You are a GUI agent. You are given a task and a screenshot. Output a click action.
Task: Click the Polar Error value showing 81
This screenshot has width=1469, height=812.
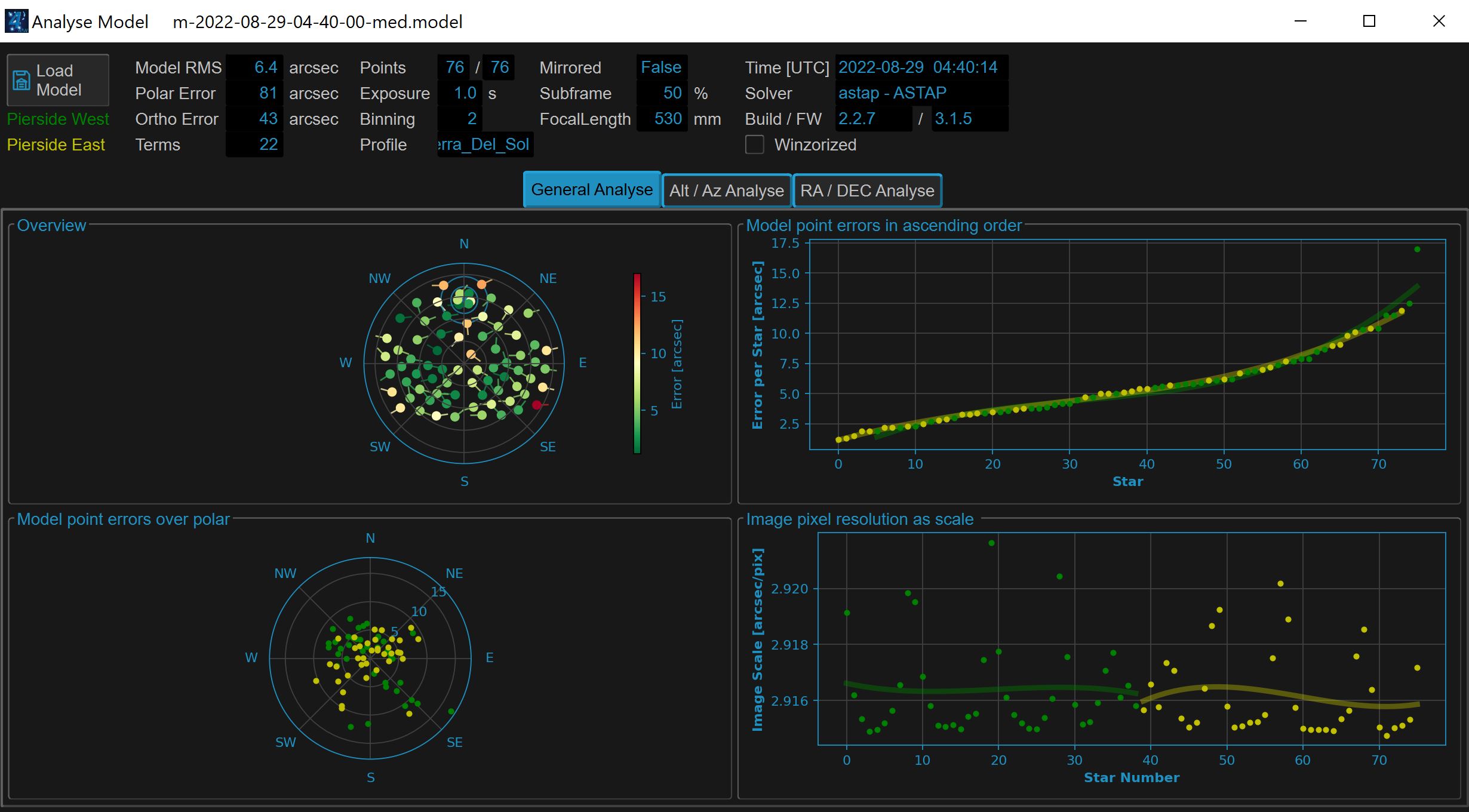pyautogui.click(x=254, y=93)
